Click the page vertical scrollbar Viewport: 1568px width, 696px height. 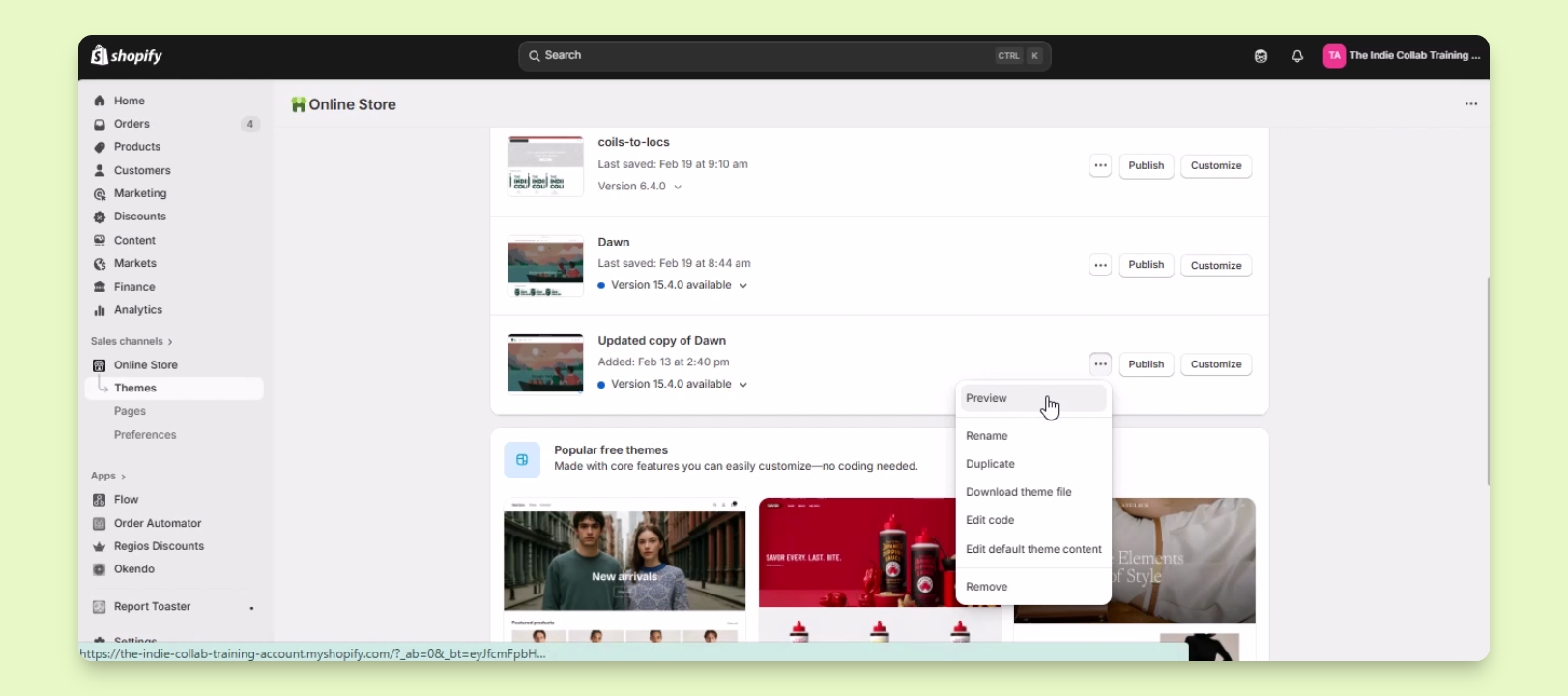(1488, 382)
